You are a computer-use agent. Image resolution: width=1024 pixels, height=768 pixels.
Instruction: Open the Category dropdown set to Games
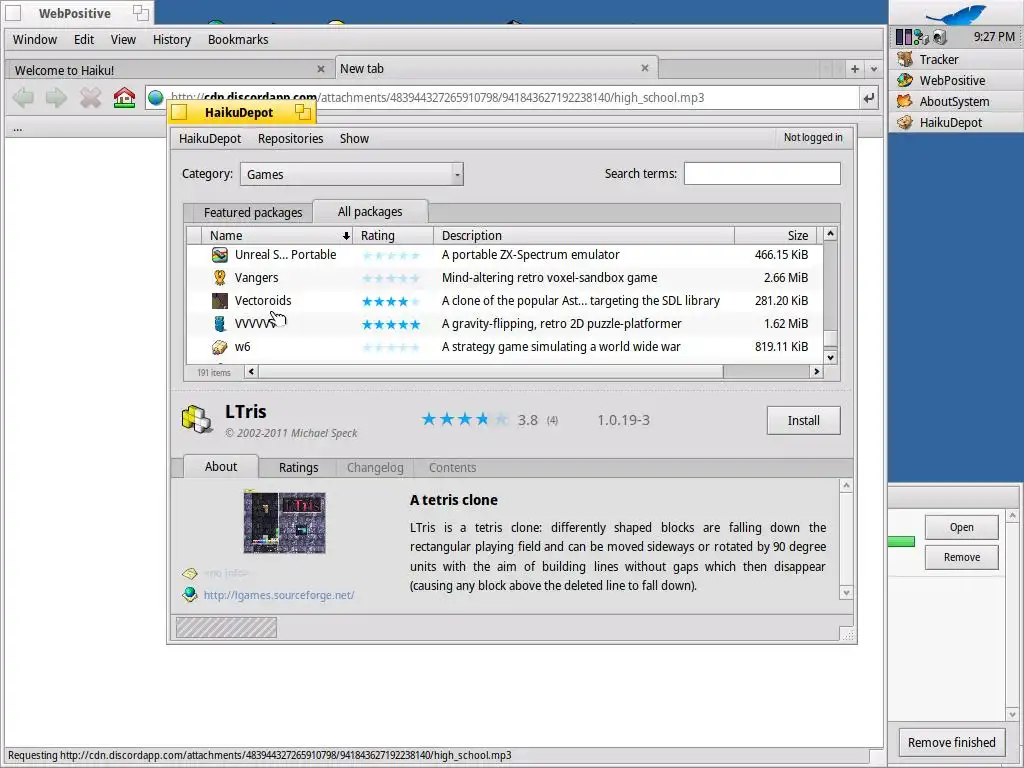352,174
